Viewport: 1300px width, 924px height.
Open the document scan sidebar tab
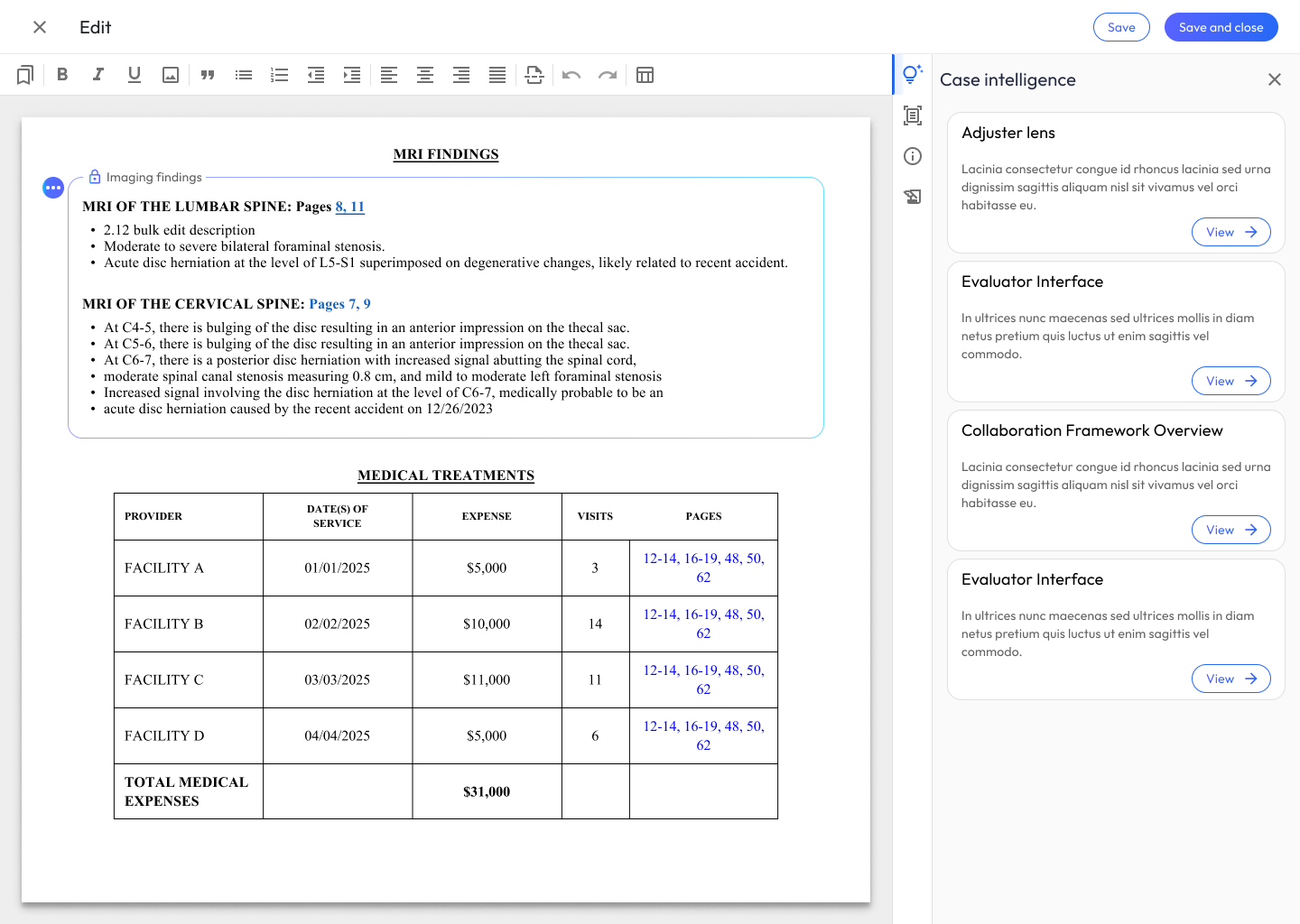pos(913,115)
